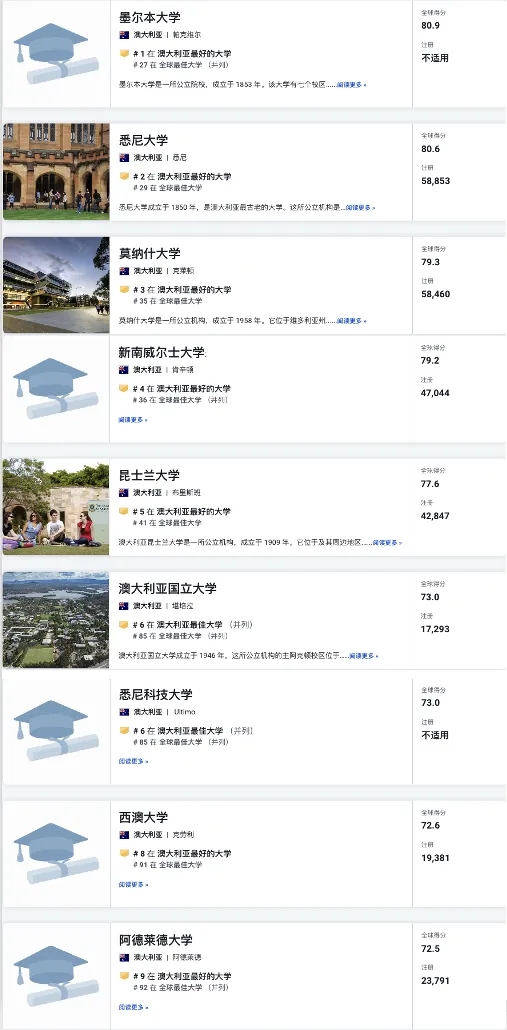Click the #1 ranking badge icon
This screenshot has width=507, height=1030.
(x=124, y=53)
